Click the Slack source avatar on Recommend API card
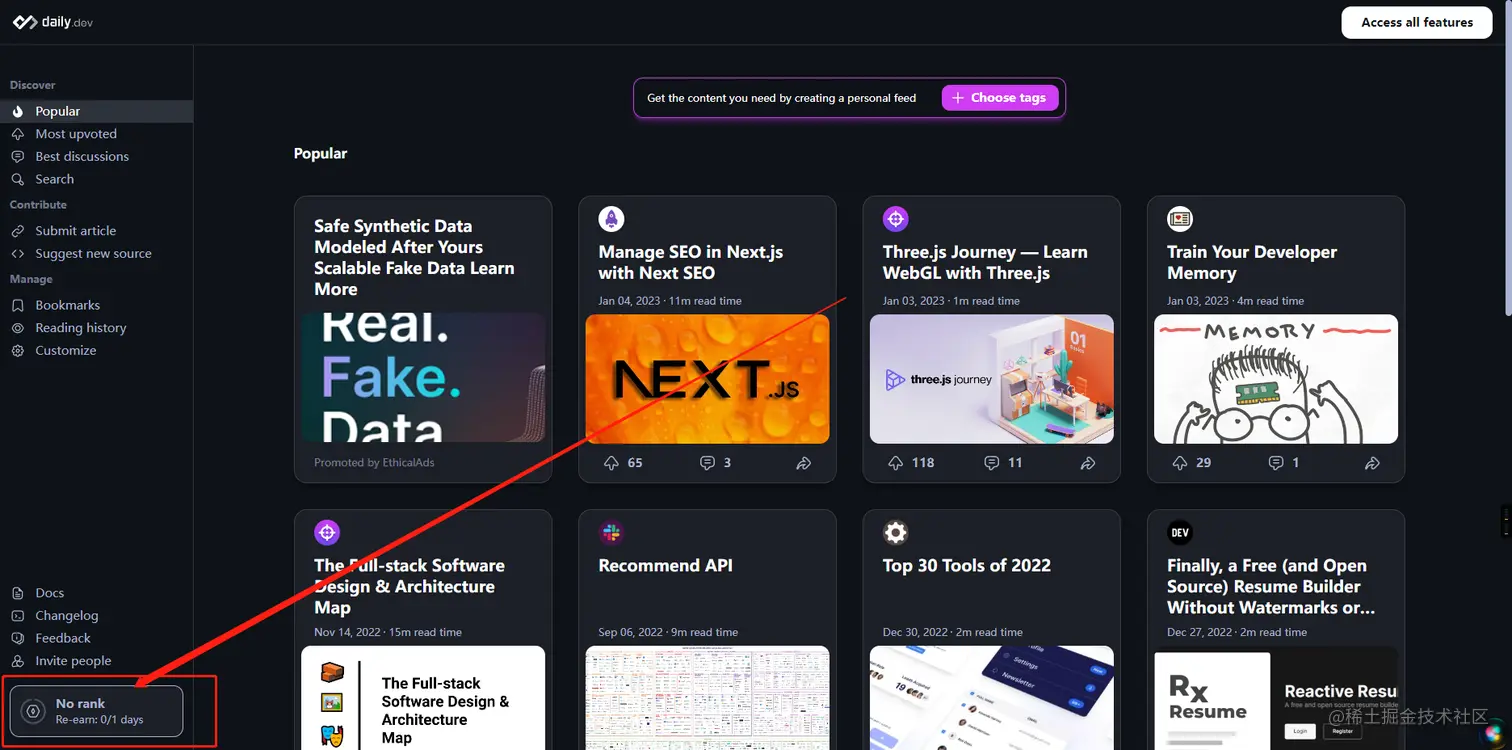Image resolution: width=1512 pixels, height=750 pixels. pyautogui.click(x=611, y=532)
